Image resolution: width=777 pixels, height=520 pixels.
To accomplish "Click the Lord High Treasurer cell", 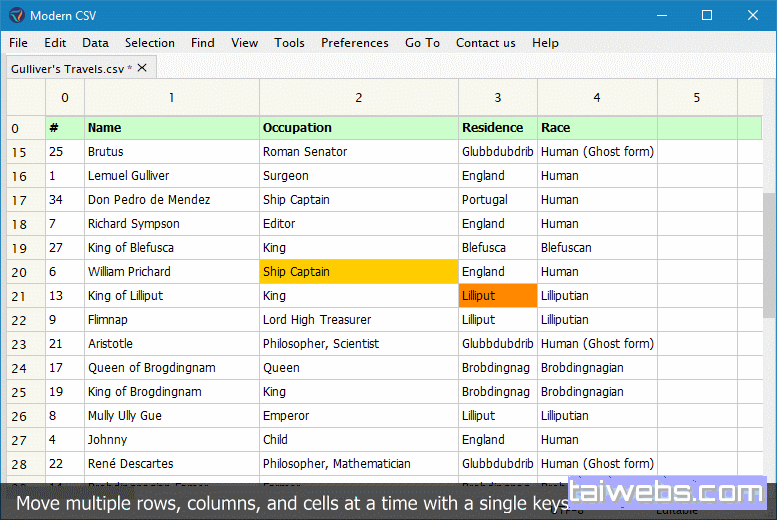I will point(359,320).
